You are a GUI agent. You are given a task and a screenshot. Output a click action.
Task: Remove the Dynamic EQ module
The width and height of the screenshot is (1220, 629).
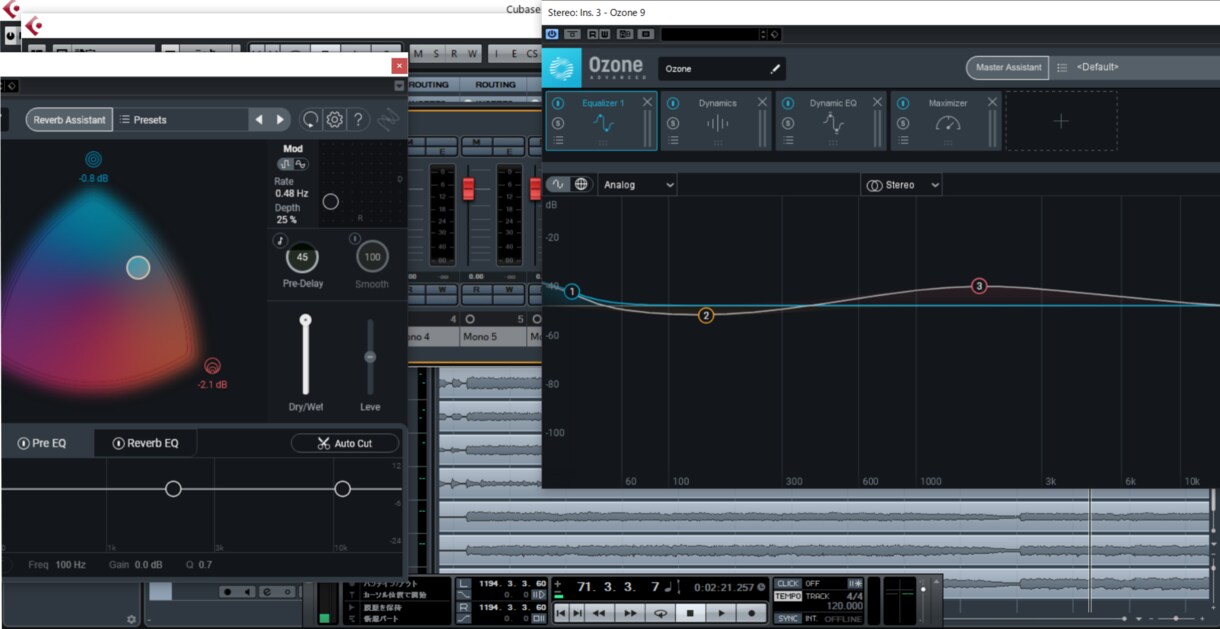[x=878, y=103]
